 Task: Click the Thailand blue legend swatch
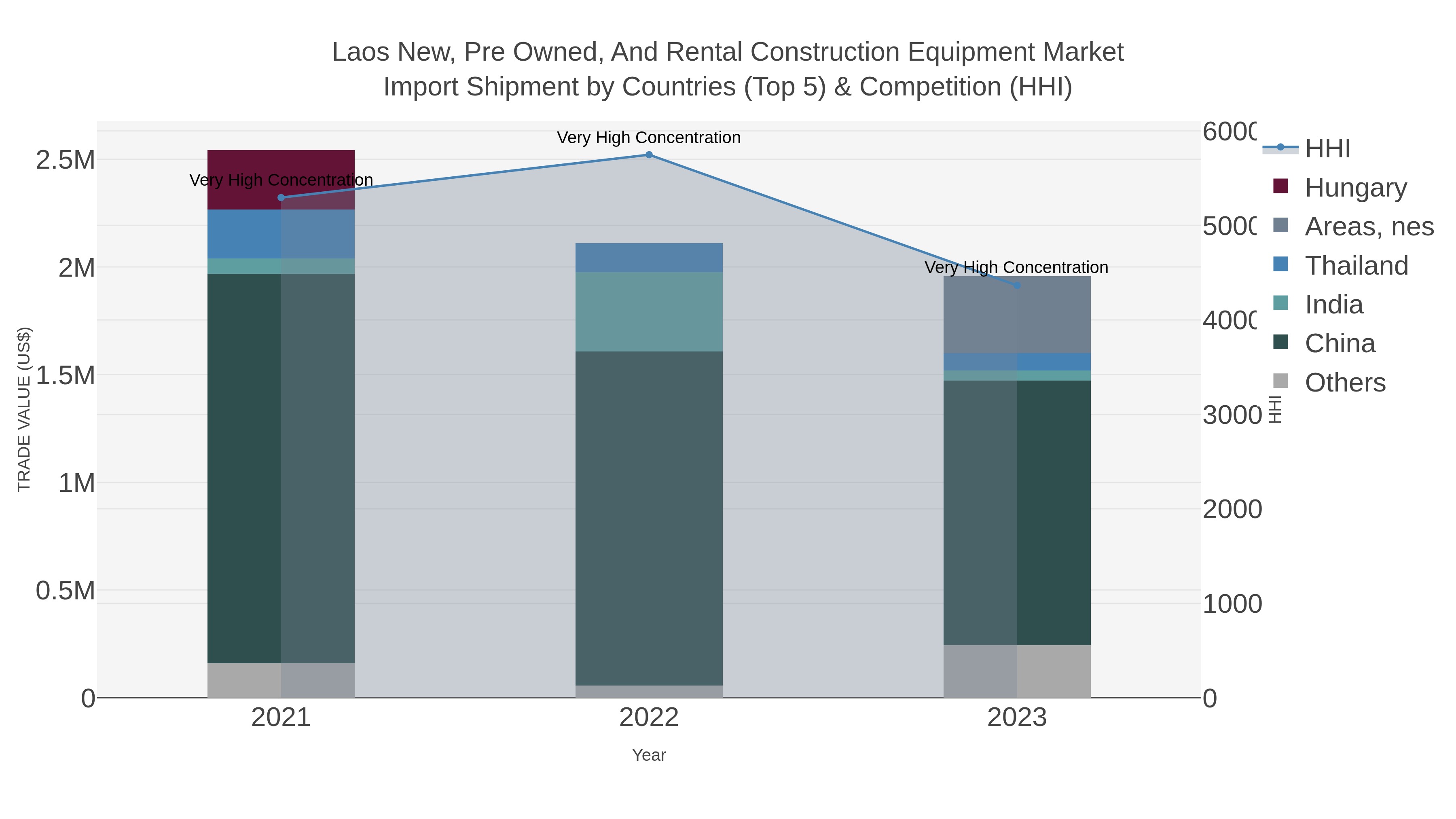[x=1281, y=264]
